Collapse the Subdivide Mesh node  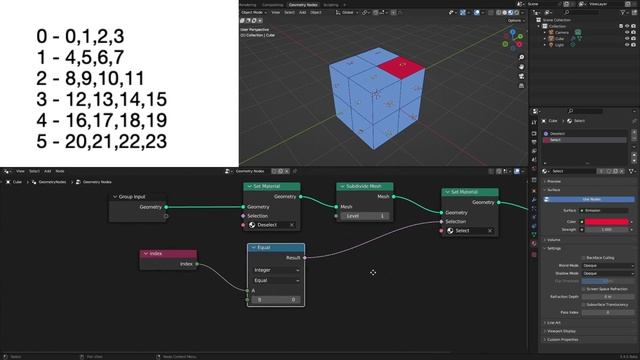point(342,186)
